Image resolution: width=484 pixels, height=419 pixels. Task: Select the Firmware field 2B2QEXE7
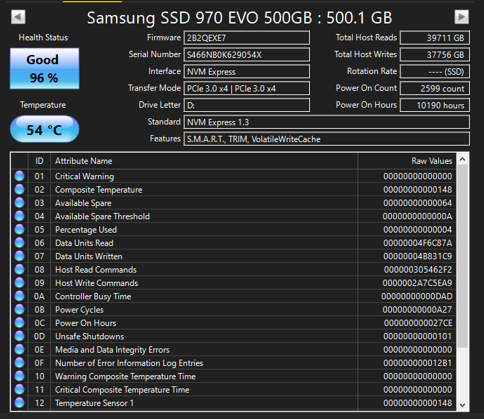coord(247,38)
